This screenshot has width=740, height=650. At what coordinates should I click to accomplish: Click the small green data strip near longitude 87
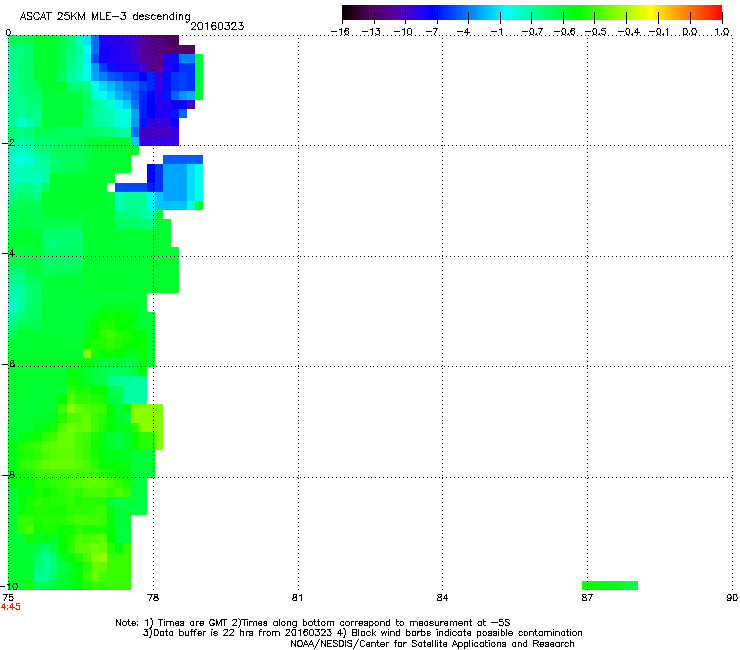tap(610, 585)
